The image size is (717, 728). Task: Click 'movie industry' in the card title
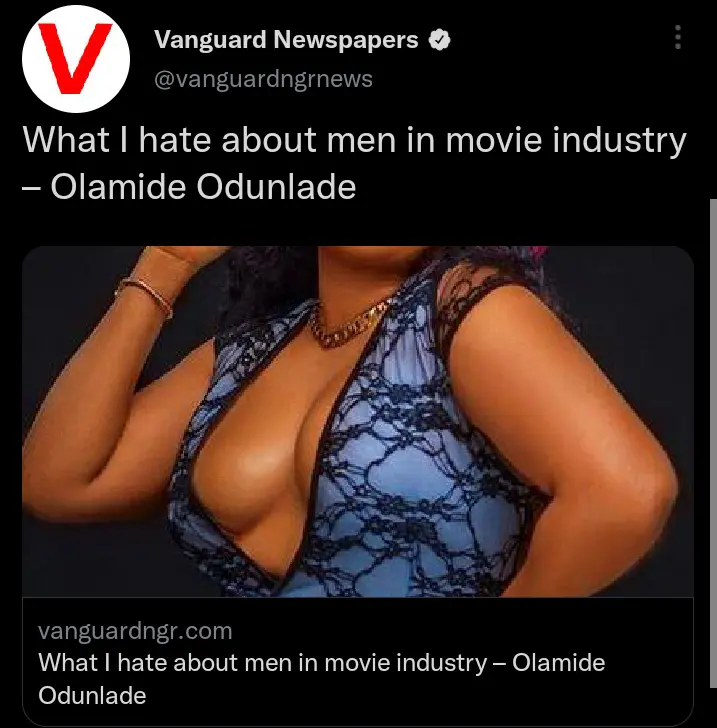(x=405, y=663)
